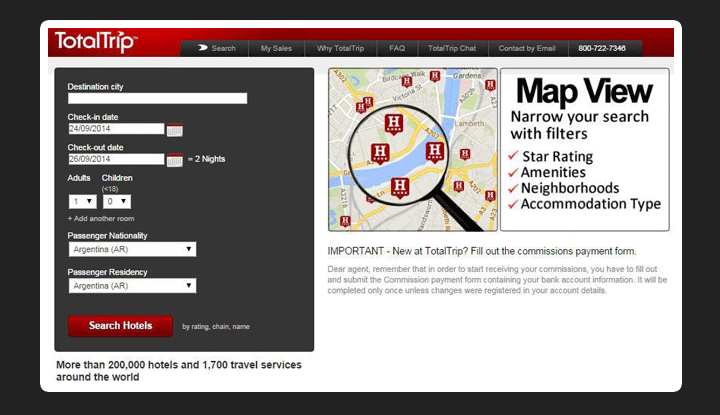Viewport: 720px width, 415px height.
Task: Open the check-out date calendar icon
Action: pos(174,160)
